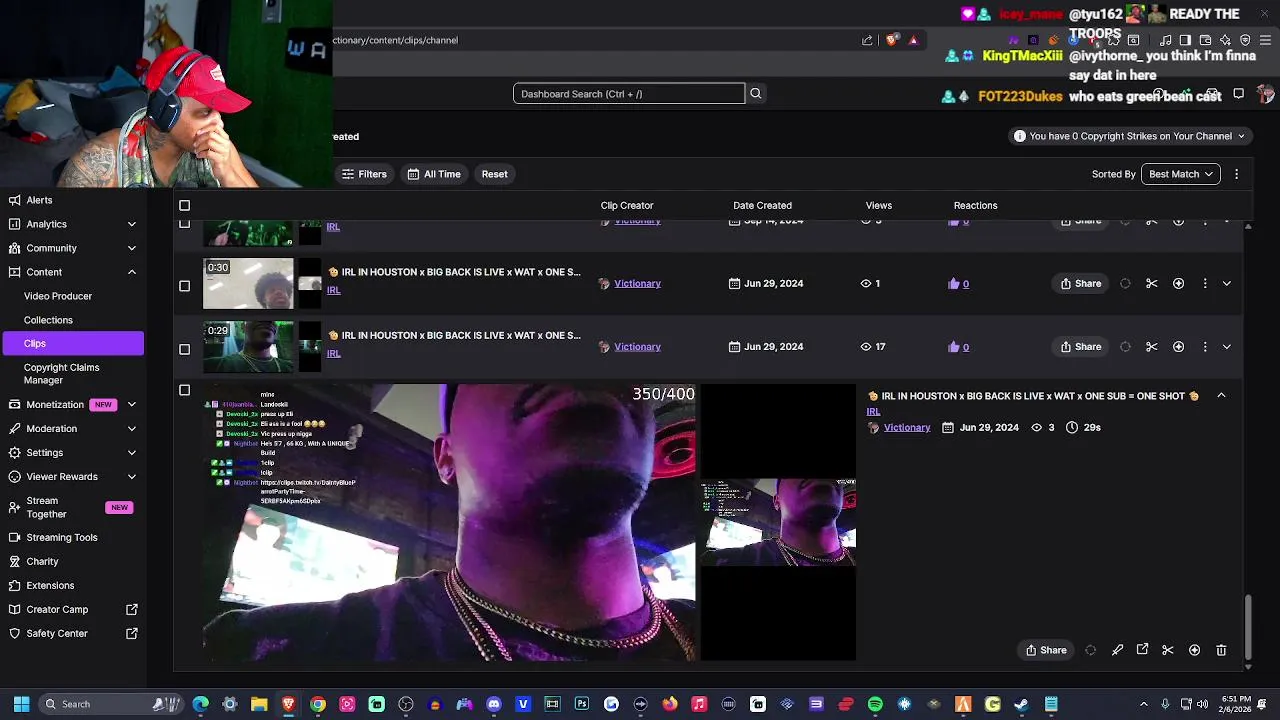Open the table options three-dot menu
Image resolution: width=1280 pixels, height=720 pixels.
[1237, 174]
